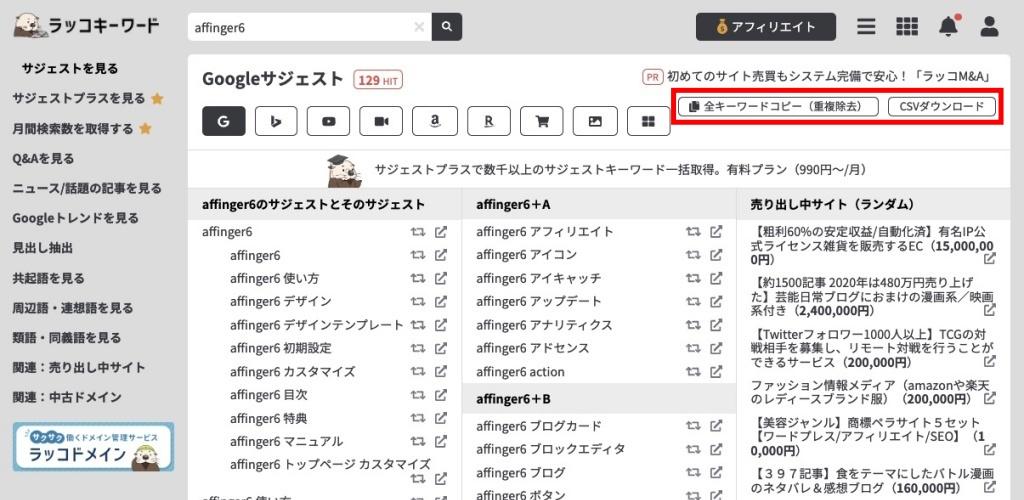Re-search icon for affinger6 マニュアル
Image resolution: width=1024 pixels, height=500 pixels.
(418, 441)
